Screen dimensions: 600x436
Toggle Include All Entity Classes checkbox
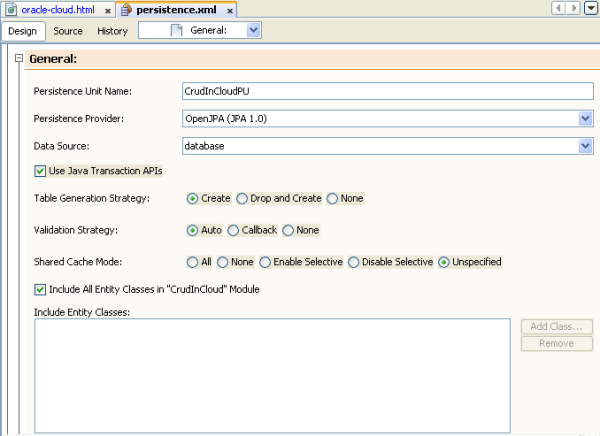[x=40, y=290]
